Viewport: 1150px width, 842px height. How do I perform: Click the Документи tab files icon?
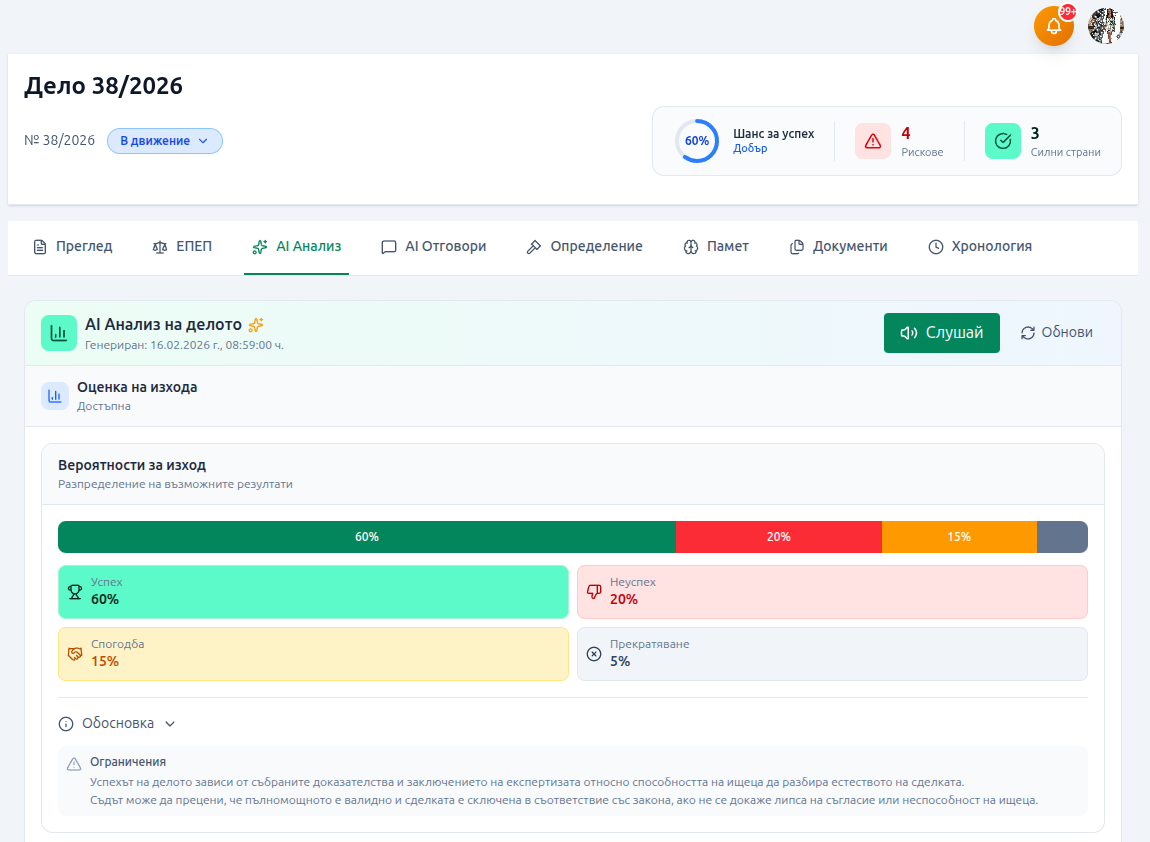click(796, 247)
